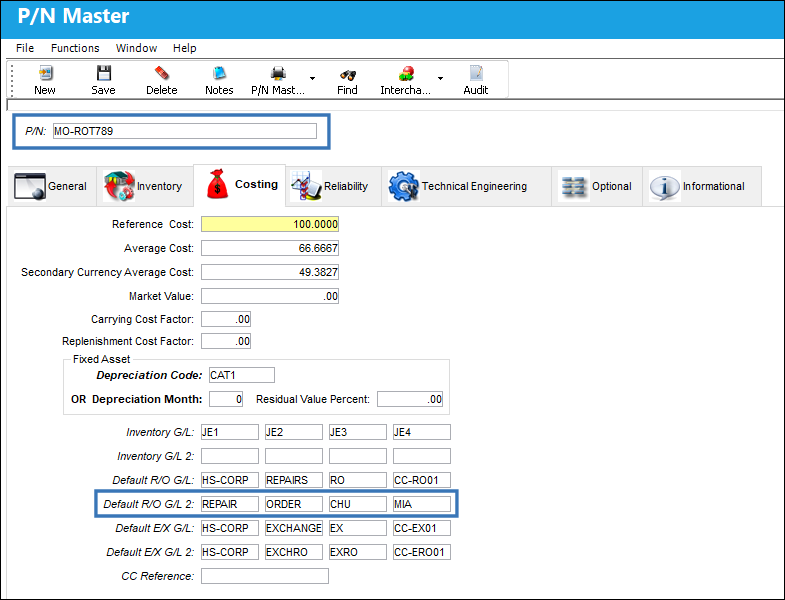Open the Technical Engineering tab
The image size is (785, 600).
pos(467,186)
